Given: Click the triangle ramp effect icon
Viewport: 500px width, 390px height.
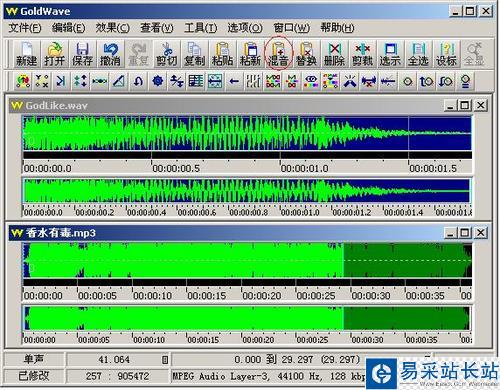Looking at the screenshot, I should (119, 81).
